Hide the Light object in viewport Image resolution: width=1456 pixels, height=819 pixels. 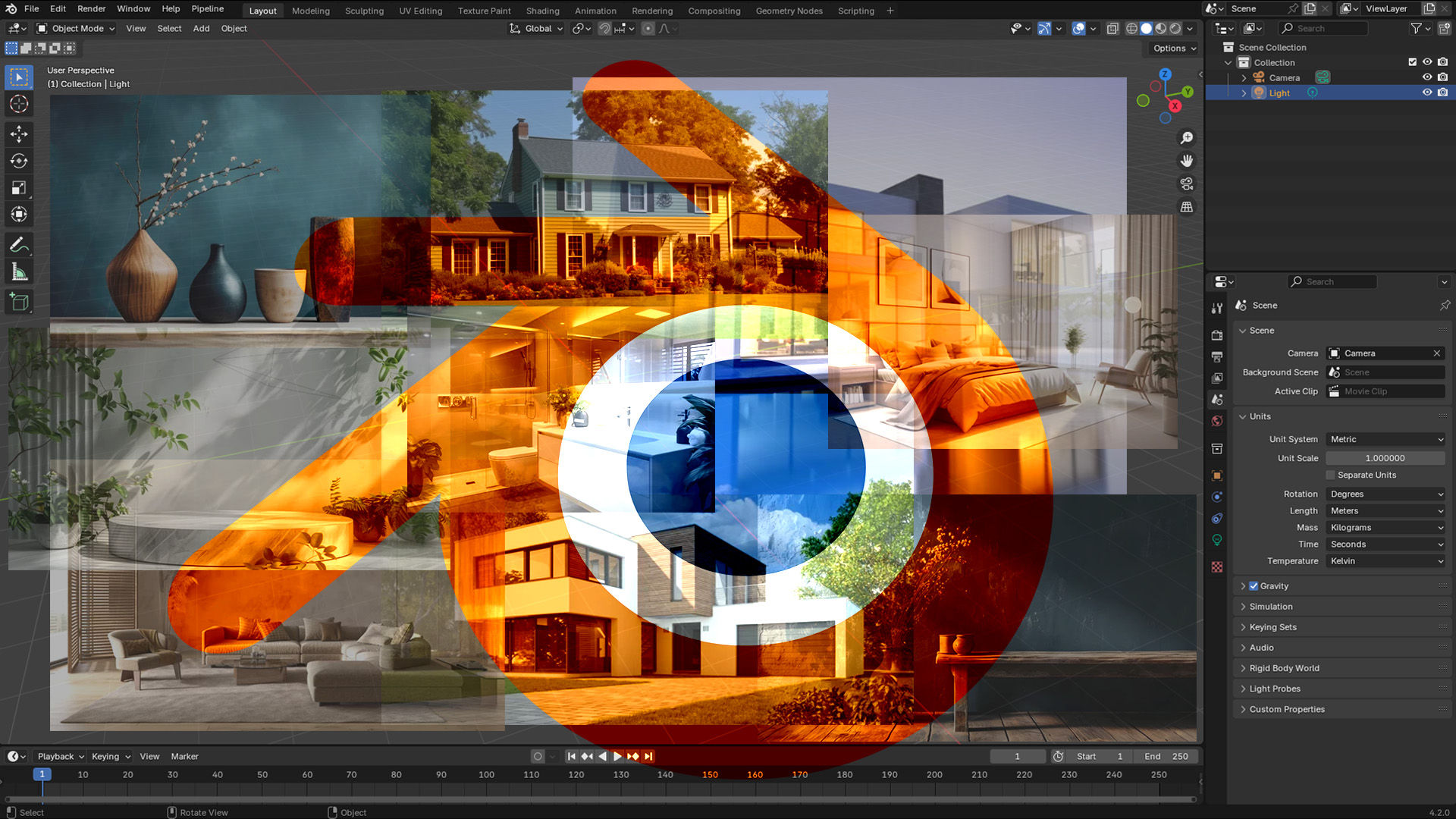1426,93
